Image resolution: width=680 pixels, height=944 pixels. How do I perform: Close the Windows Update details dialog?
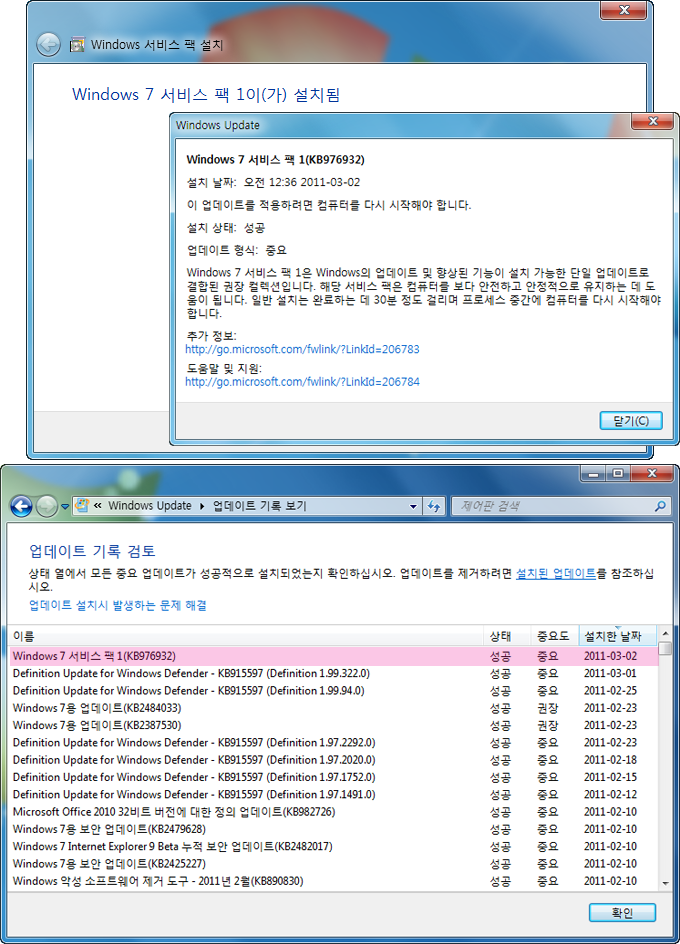(x=652, y=121)
